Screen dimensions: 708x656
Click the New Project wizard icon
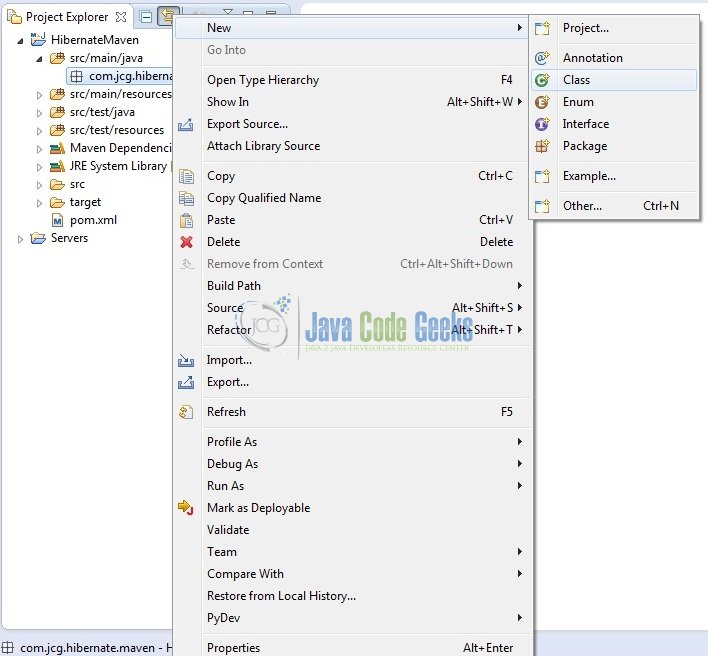pyautogui.click(x=542, y=28)
